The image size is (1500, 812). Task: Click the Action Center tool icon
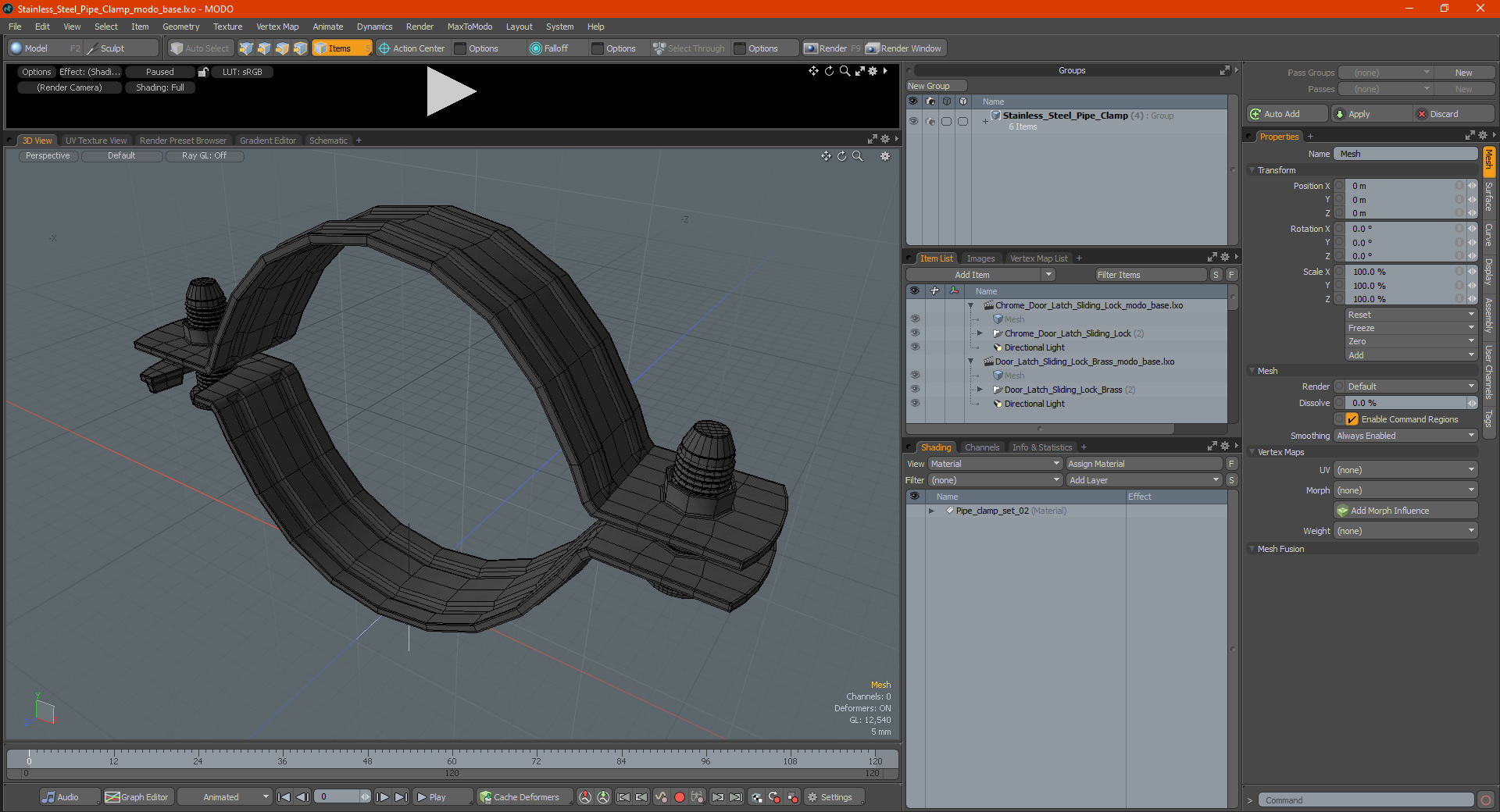pos(384,48)
